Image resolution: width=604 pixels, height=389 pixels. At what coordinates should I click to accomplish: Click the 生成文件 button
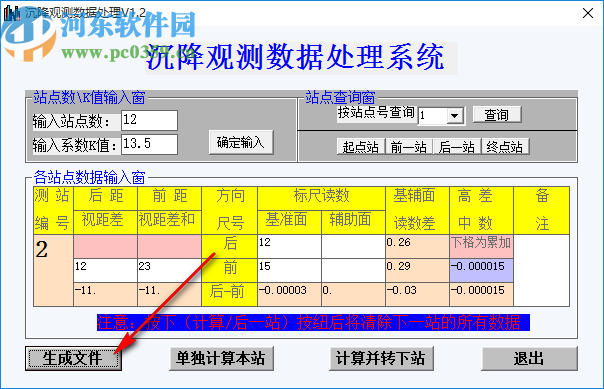tap(74, 359)
